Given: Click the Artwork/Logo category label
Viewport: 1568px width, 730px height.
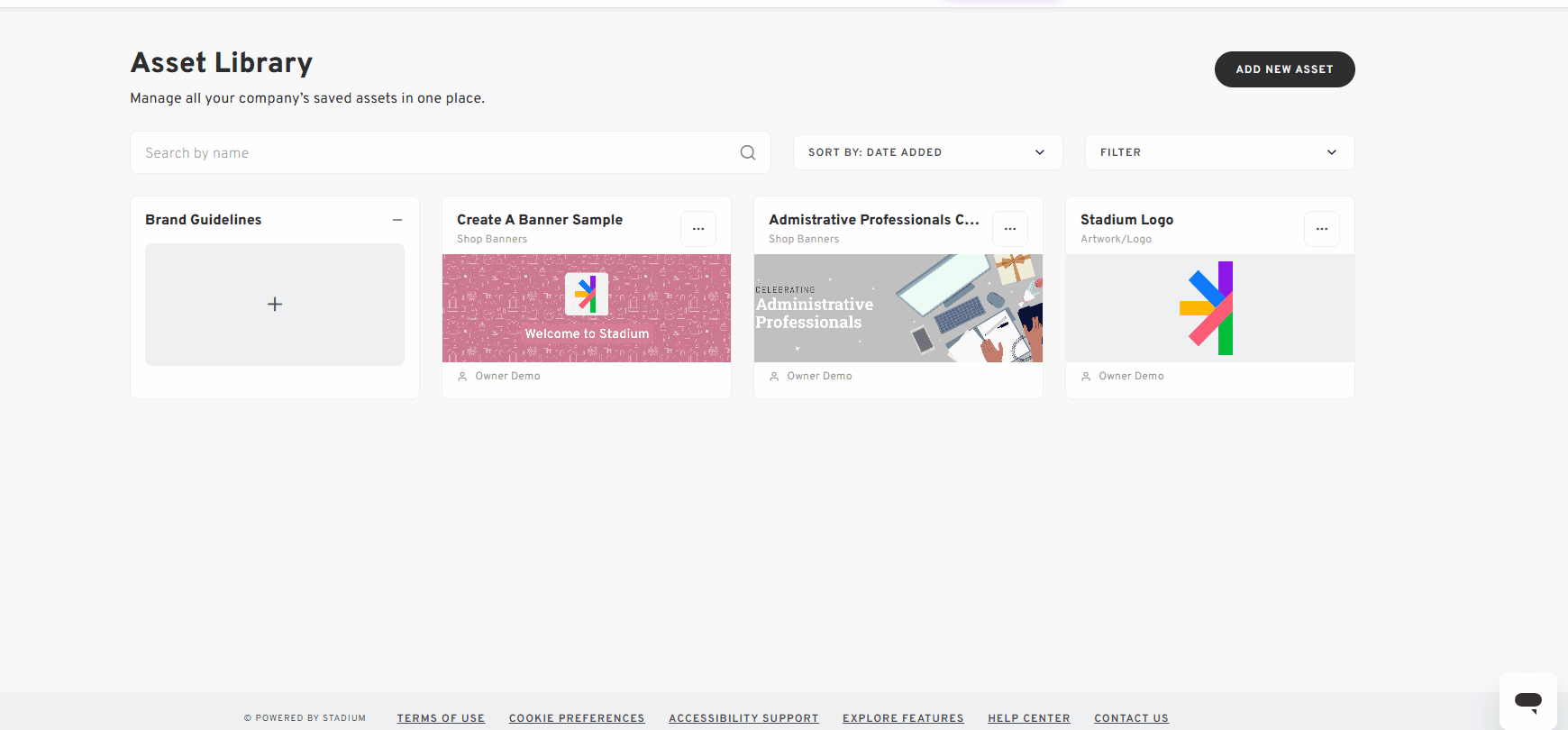Looking at the screenshot, I should pos(1116,239).
